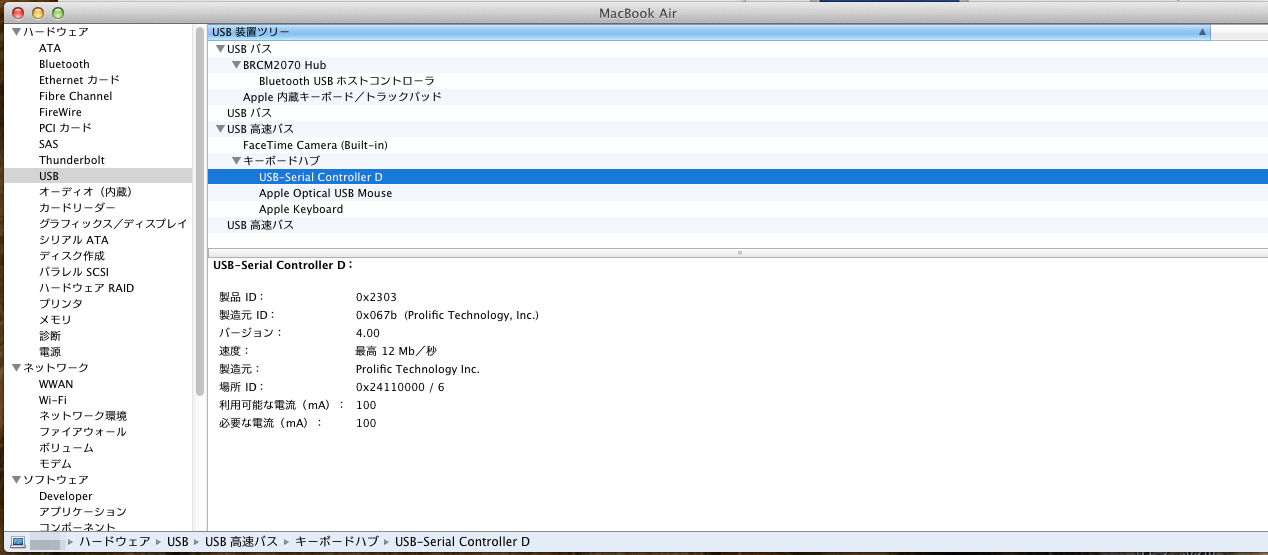Click USB-Serial Controller D in path bar
The image size is (1268, 555).
[x=462, y=542]
